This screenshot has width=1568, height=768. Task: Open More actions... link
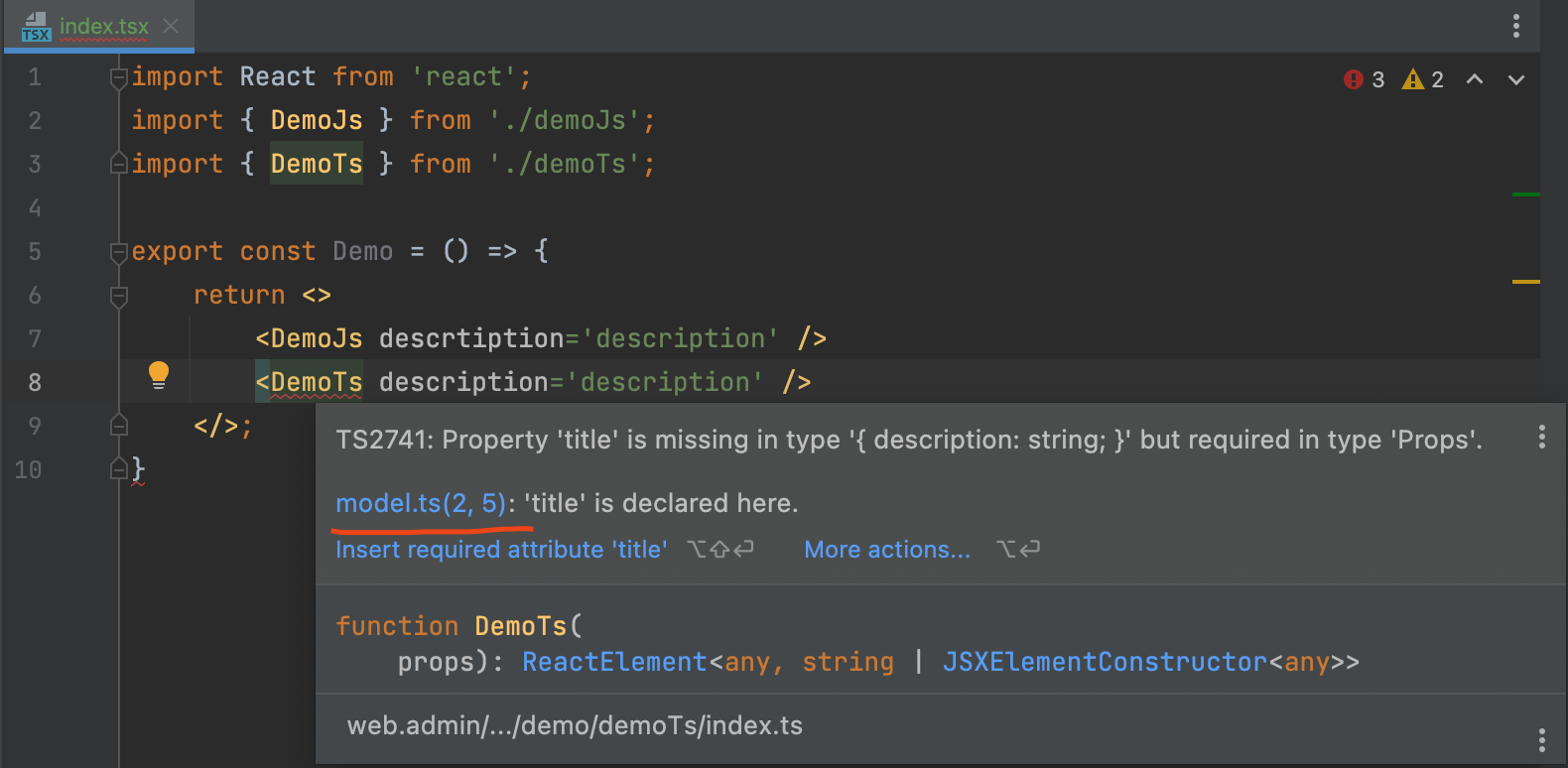(887, 550)
